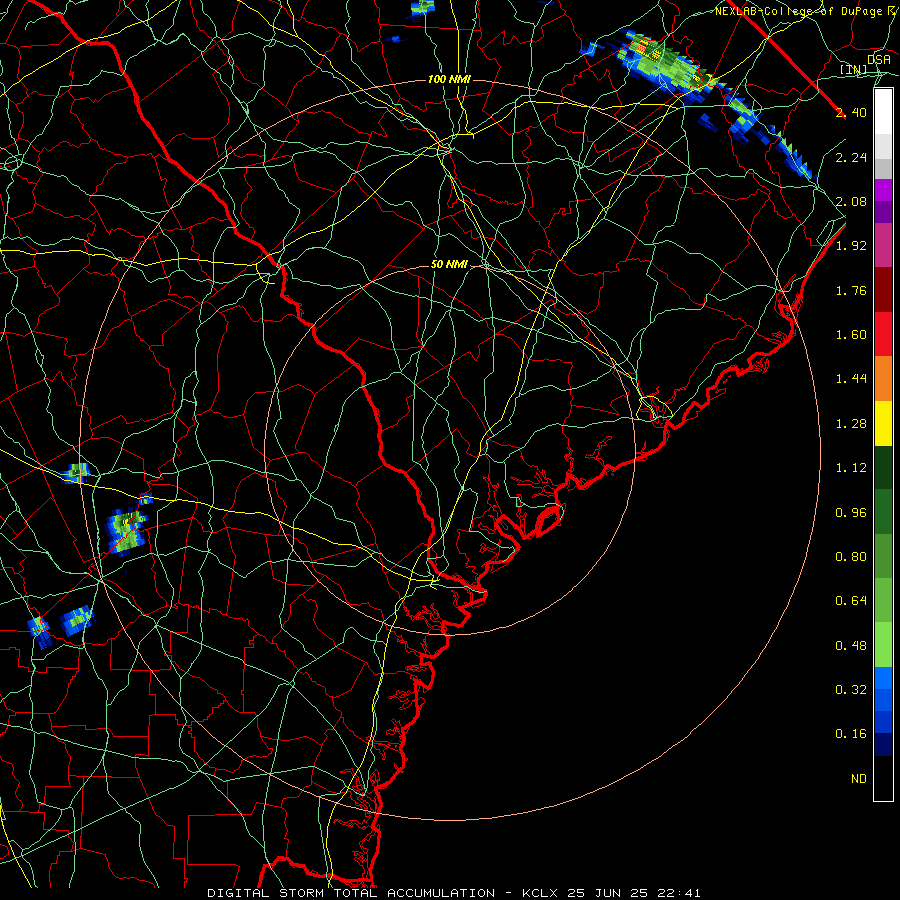
Task: Click the 25 JUN 25 date text
Action: (608, 893)
